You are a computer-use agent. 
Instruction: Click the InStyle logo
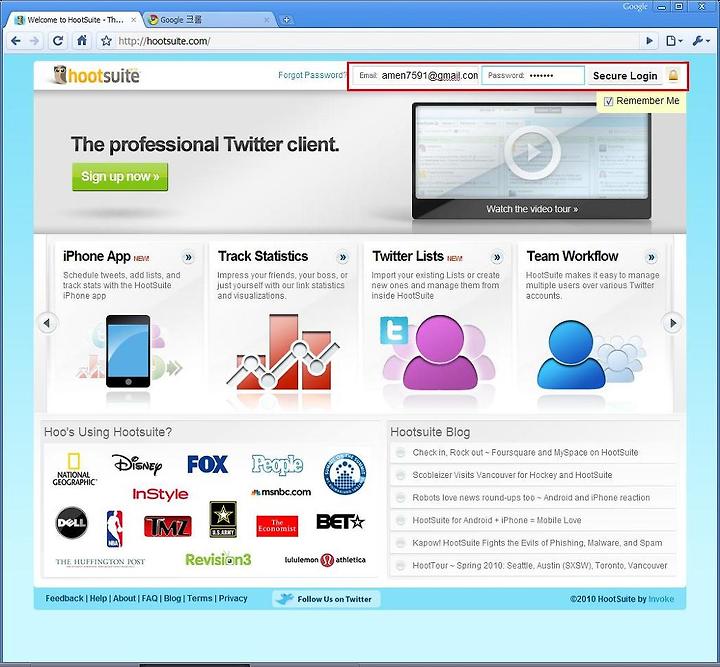point(160,494)
